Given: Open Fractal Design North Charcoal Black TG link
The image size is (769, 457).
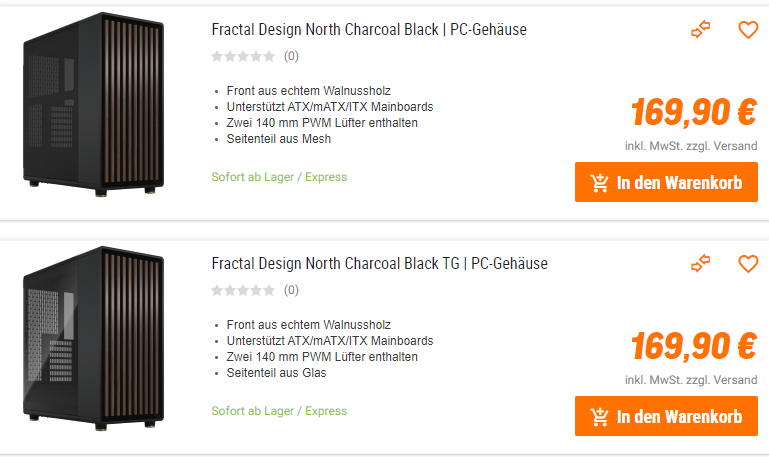Looking at the screenshot, I should [379, 264].
